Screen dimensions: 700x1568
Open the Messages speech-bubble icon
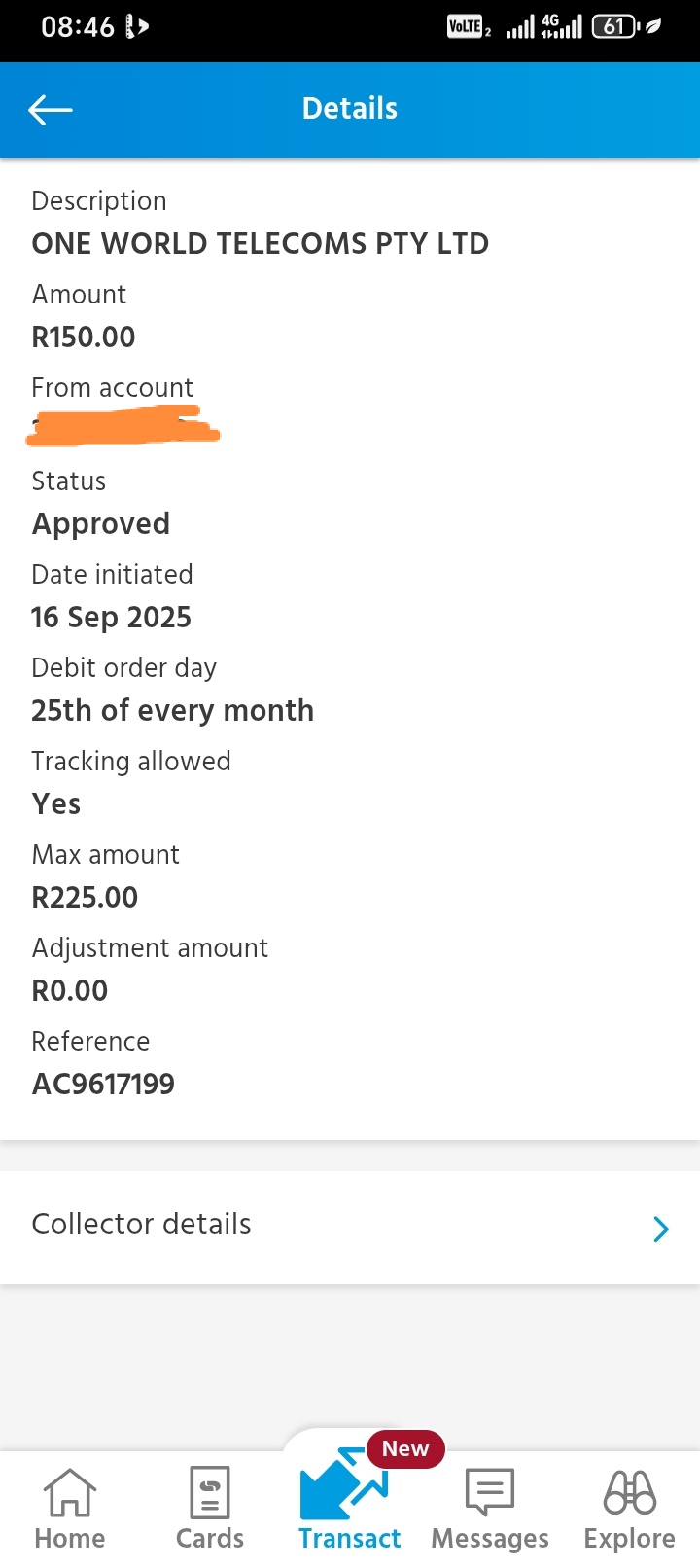(x=489, y=1492)
